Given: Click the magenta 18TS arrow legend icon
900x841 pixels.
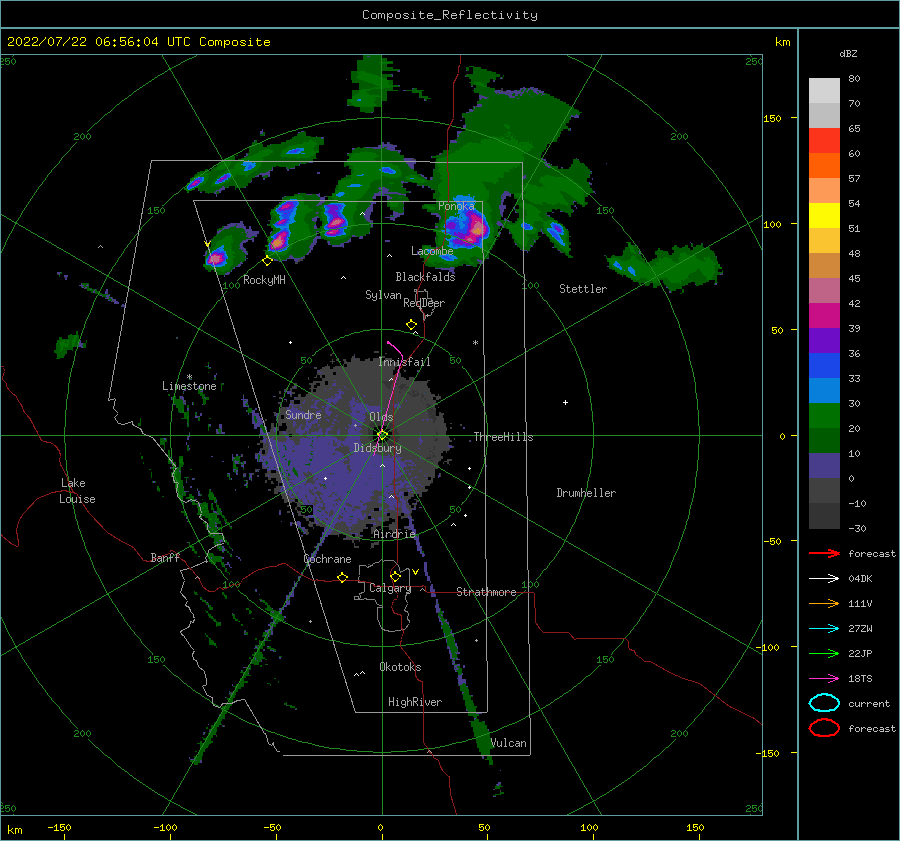Looking at the screenshot, I should [x=824, y=679].
